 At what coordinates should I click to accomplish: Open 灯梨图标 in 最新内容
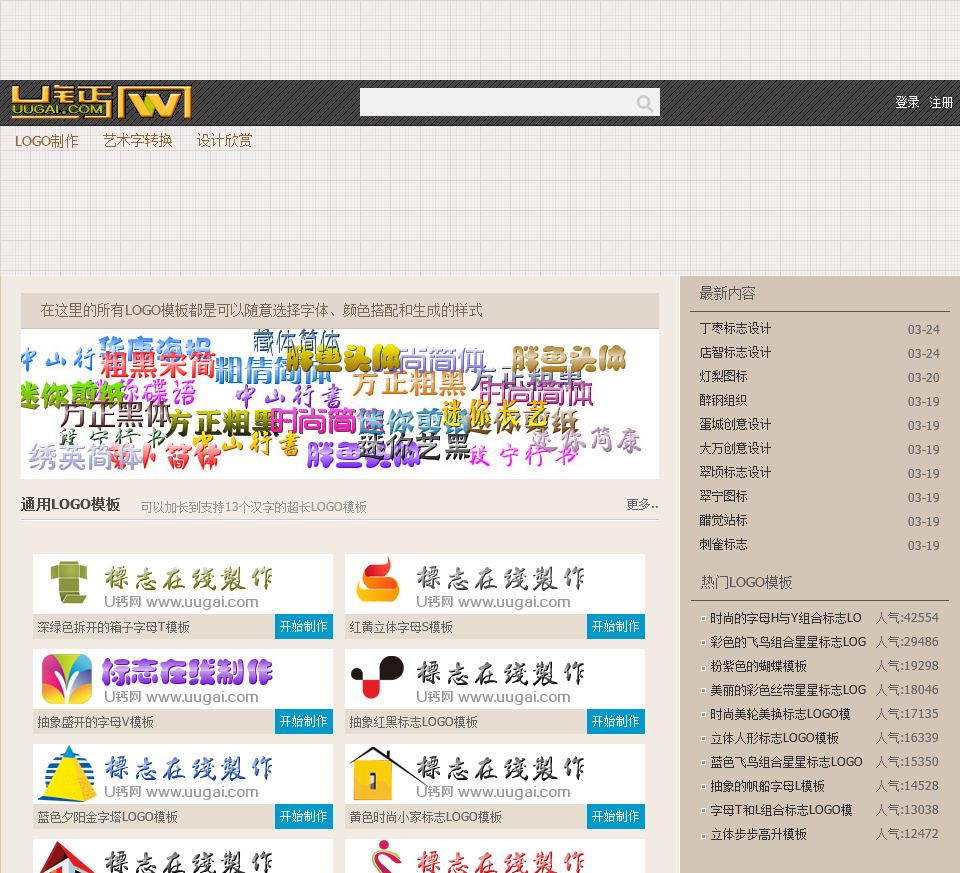pyautogui.click(x=723, y=377)
